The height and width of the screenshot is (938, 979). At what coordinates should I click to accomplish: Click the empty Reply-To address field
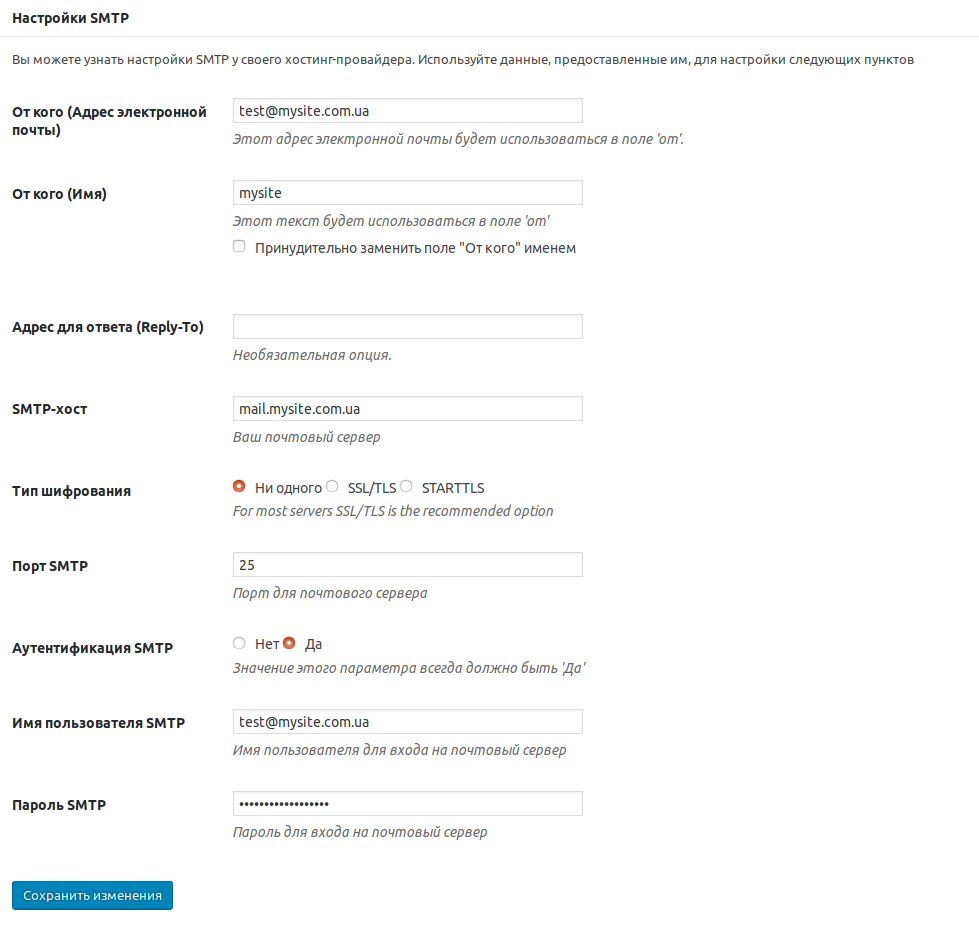point(408,327)
